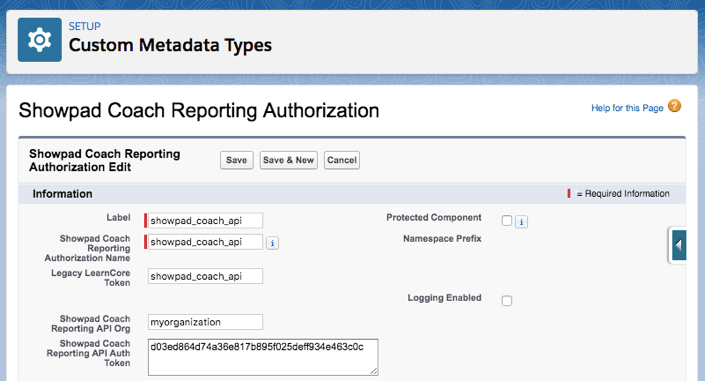Click the Protected Component label
This screenshot has width=705, height=381.
[x=434, y=218]
